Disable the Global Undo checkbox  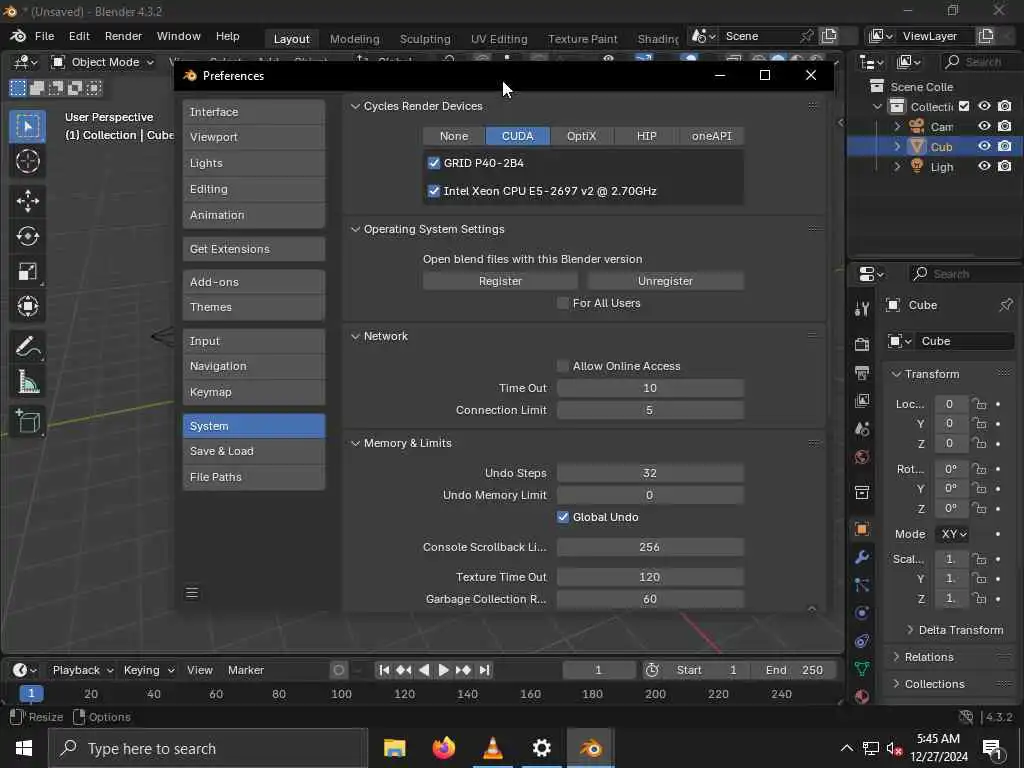tap(563, 517)
